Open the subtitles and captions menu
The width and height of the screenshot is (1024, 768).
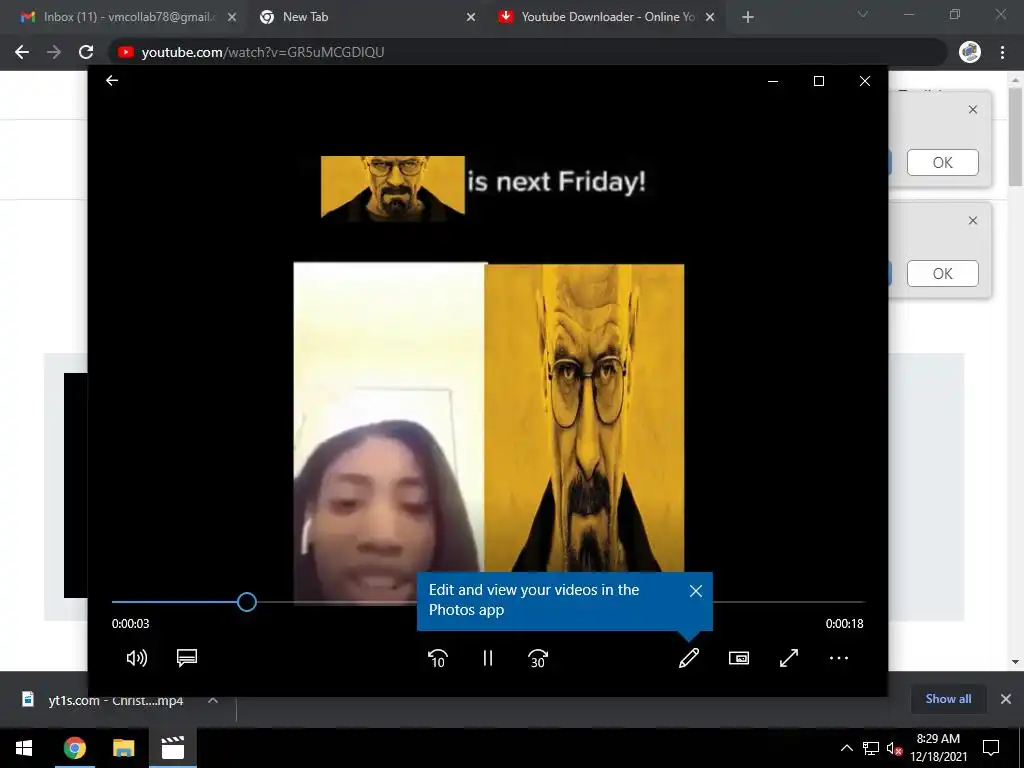(x=187, y=658)
